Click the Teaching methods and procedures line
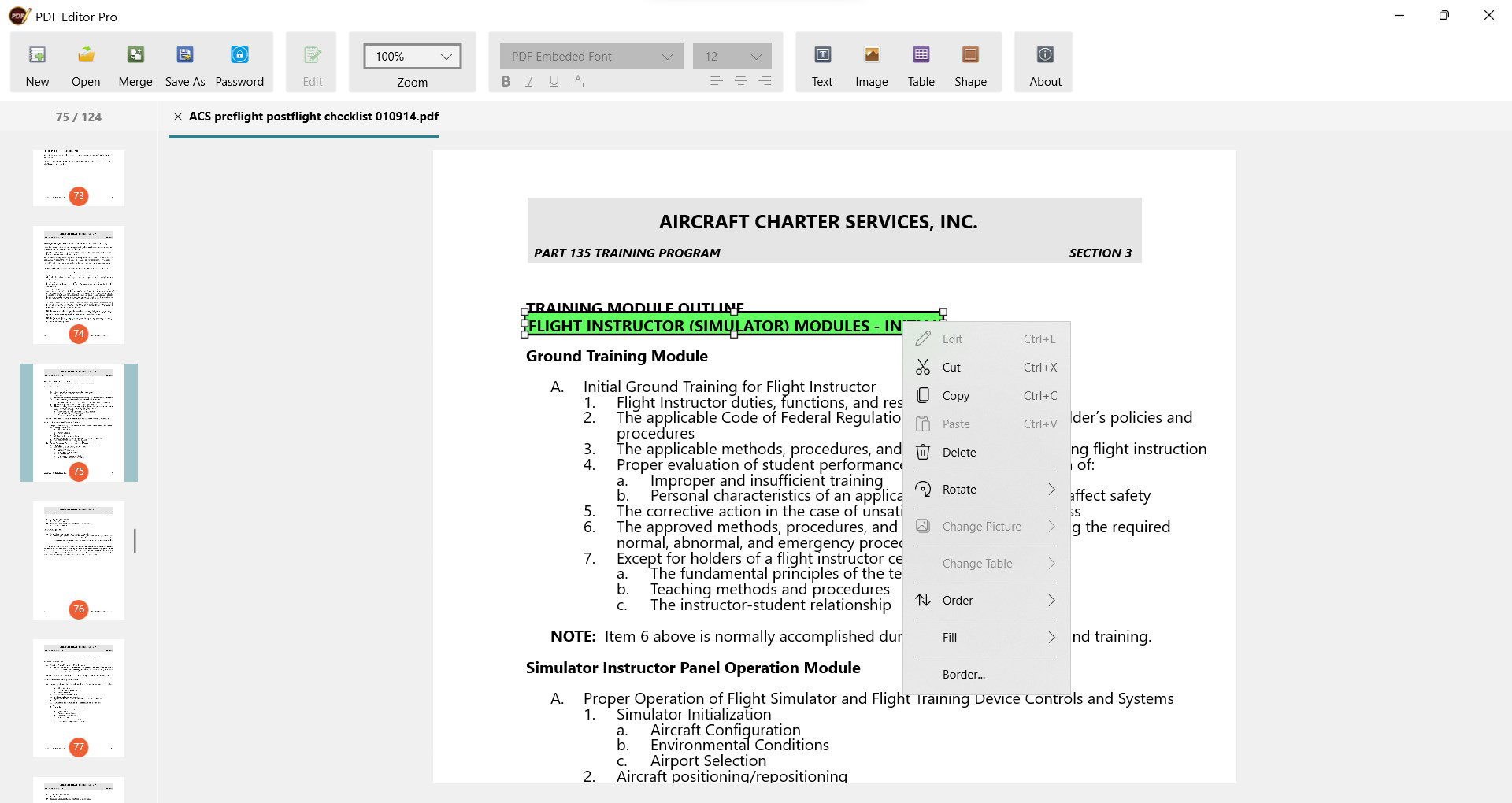Viewport: 1512px width, 803px height. point(770,590)
